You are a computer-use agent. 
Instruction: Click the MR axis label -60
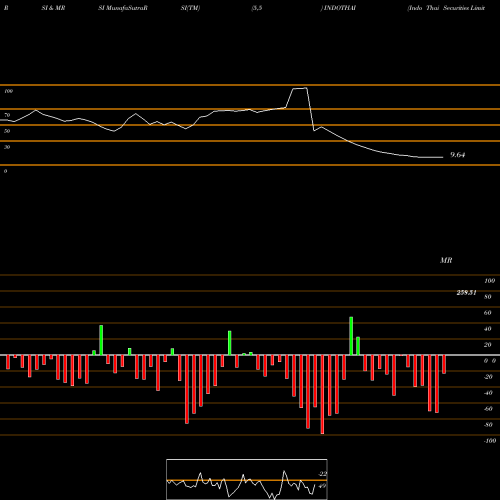click(x=488, y=409)
